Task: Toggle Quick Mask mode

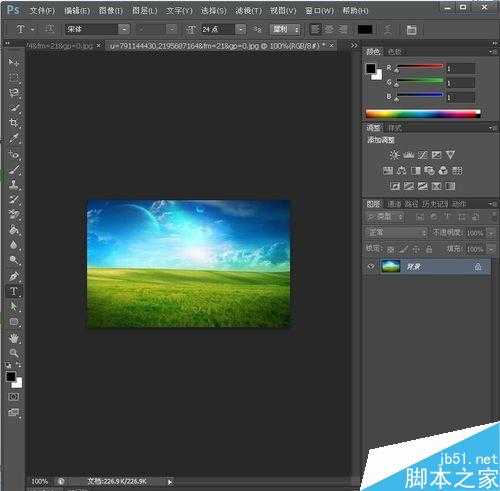Action: [x=14, y=397]
